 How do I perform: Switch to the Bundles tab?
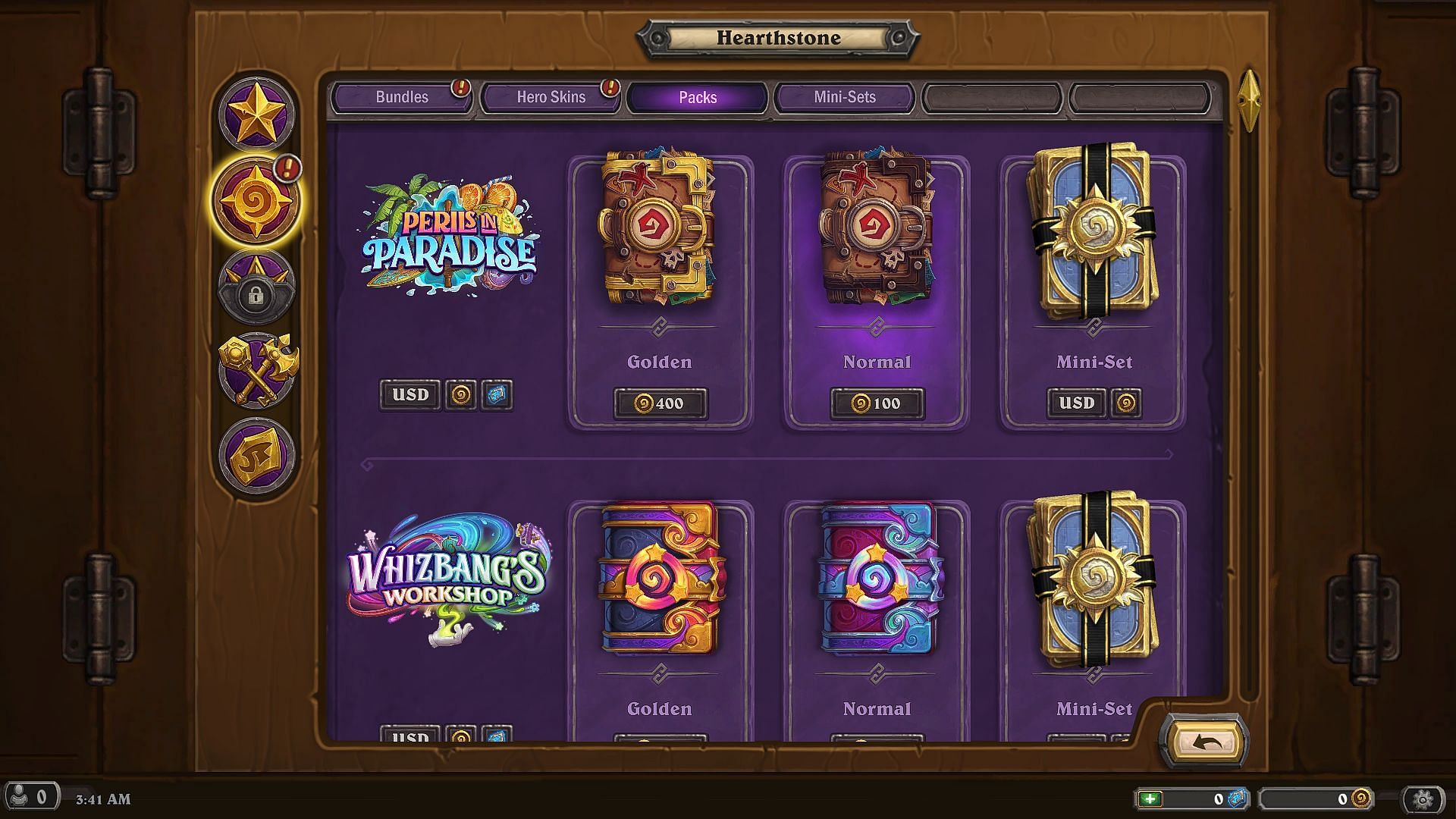[402, 97]
